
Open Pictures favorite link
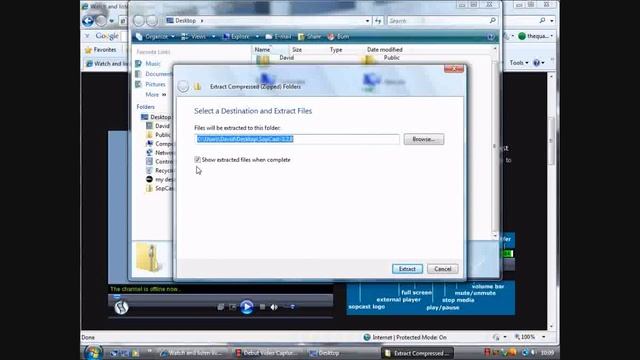coord(151,84)
